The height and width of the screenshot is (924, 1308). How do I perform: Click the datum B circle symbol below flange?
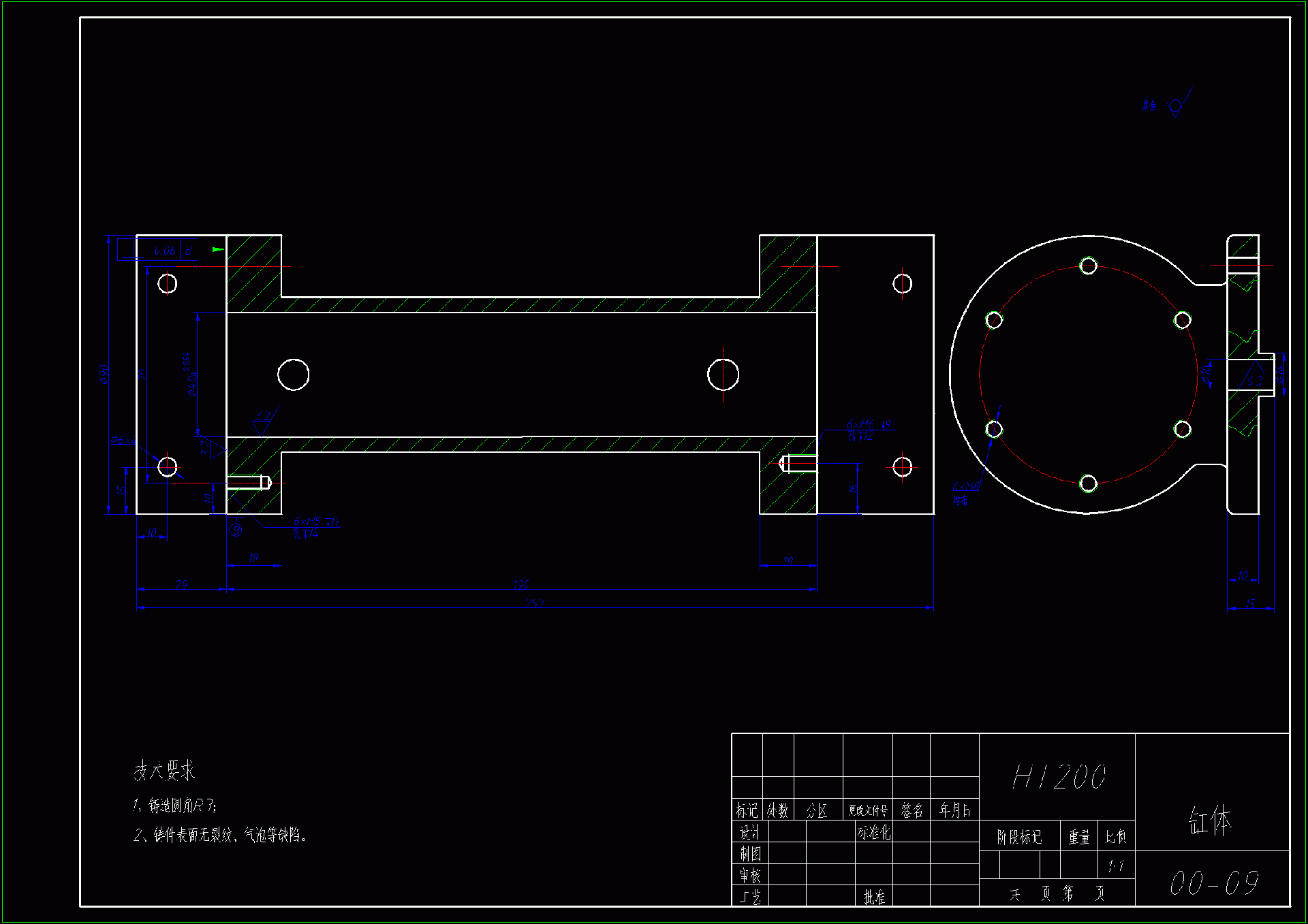(236, 529)
